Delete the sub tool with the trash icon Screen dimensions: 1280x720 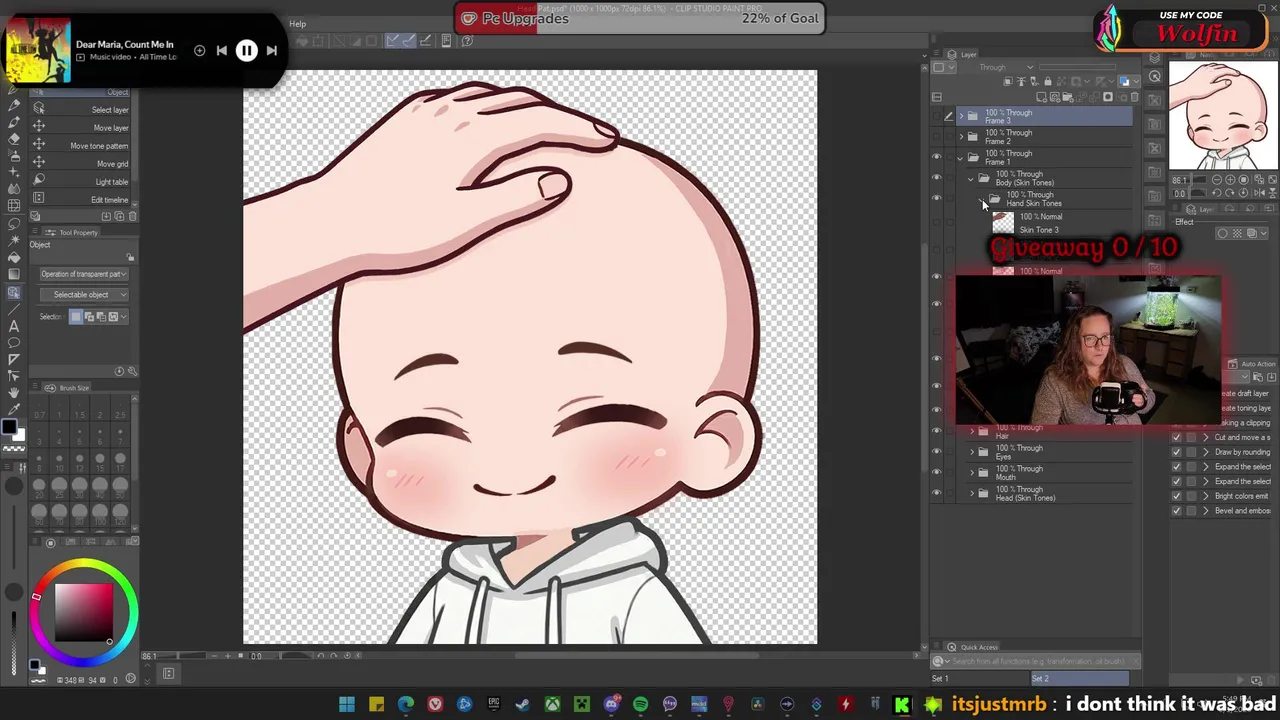132,216
